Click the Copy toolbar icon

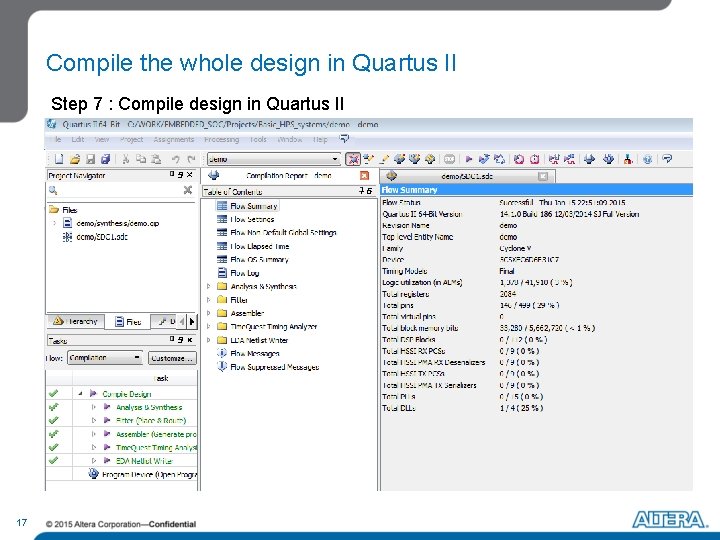click(141, 159)
